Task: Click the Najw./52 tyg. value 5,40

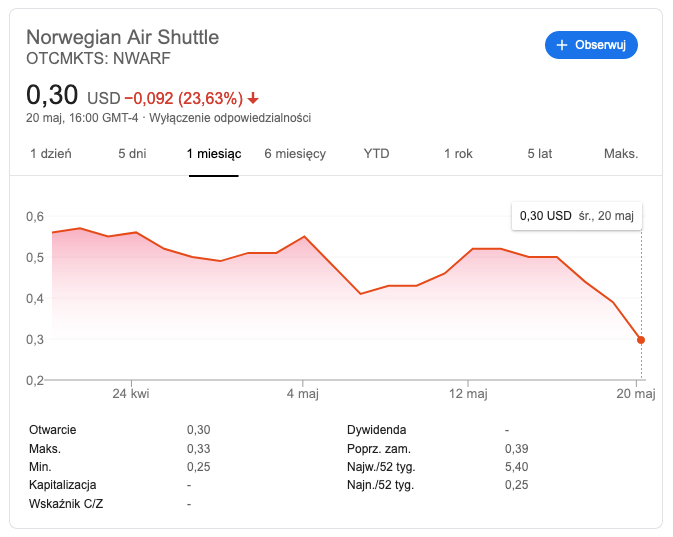Action: tap(516, 467)
